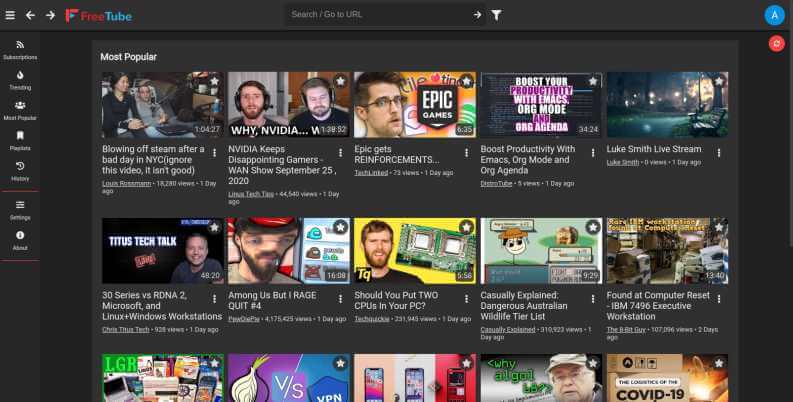Open options menu for Luke Smith Live Stream
Screen dimensions: 793x402
click(x=719, y=153)
